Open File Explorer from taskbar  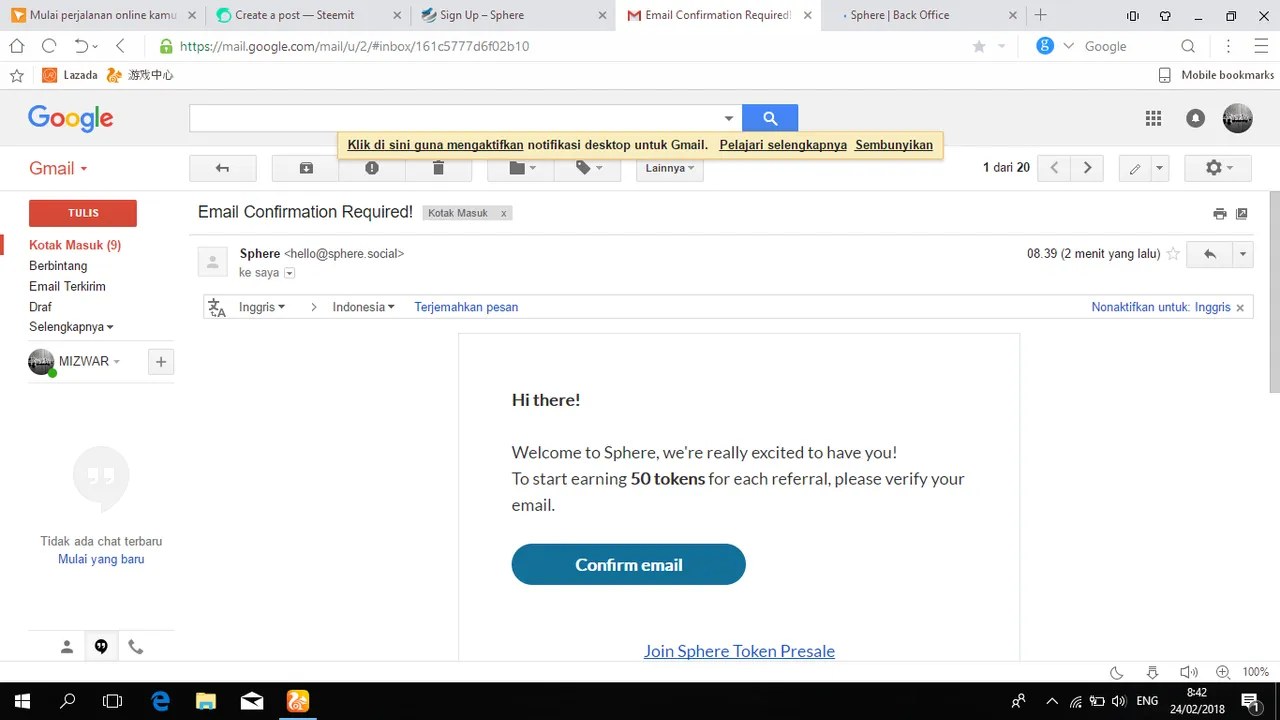pyautogui.click(x=205, y=701)
